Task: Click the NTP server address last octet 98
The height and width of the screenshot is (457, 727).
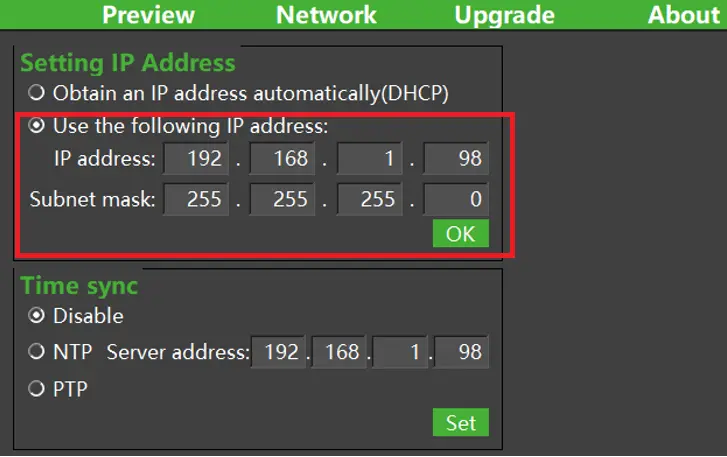Action: coord(461,352)
